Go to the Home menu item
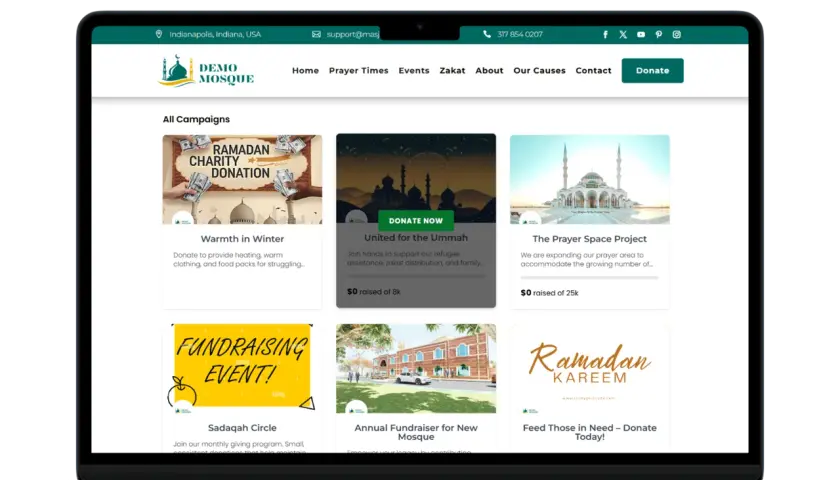This screenshot has width=840, height=480. (x=305, y=71)
